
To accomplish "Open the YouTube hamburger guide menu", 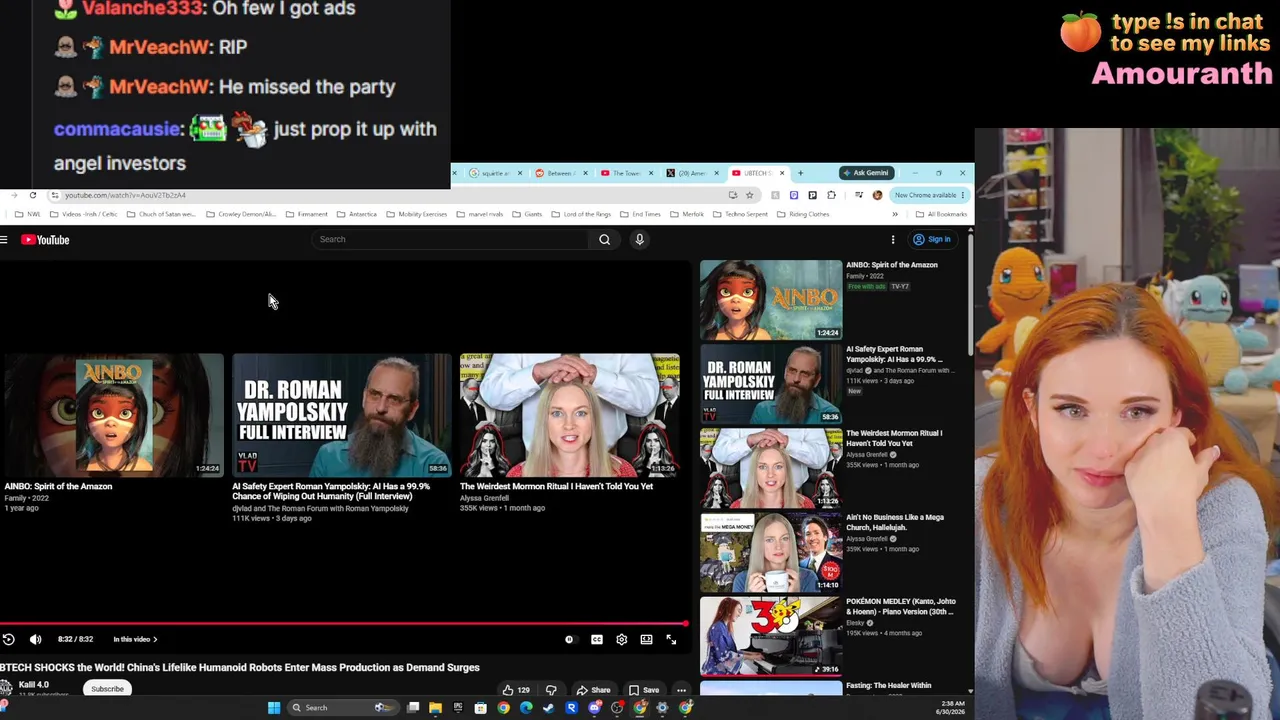I will [4, 240].
